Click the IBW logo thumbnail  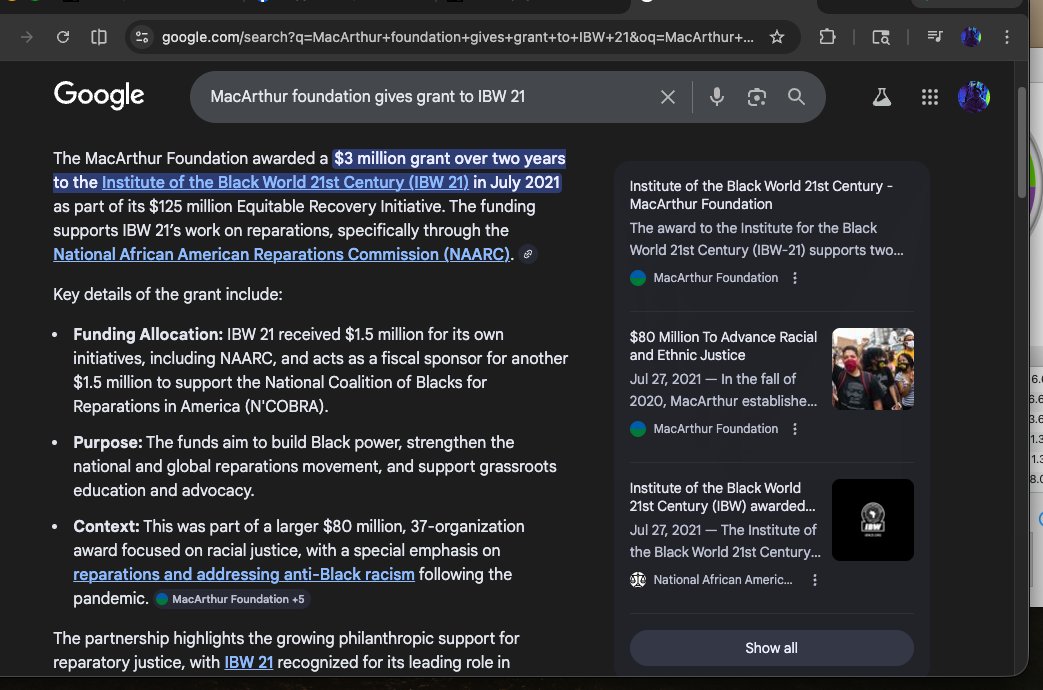click(x=873, y=520)
